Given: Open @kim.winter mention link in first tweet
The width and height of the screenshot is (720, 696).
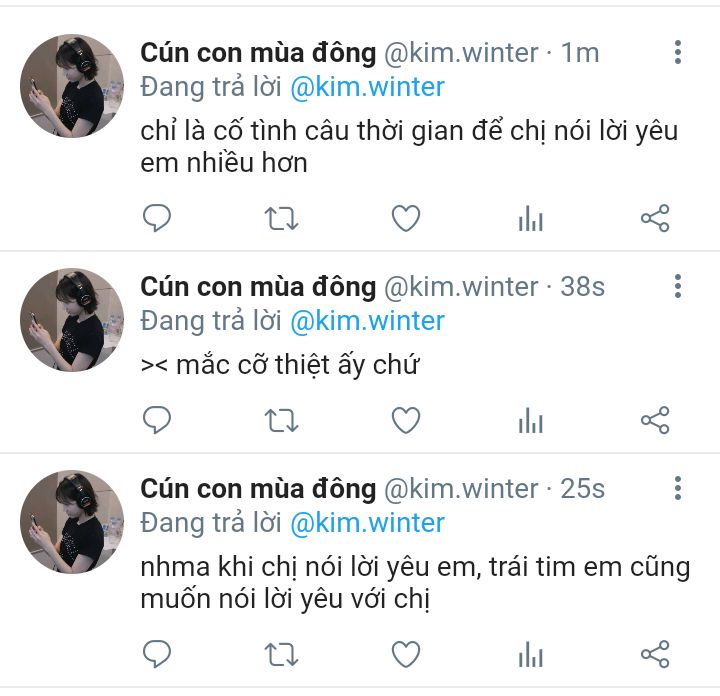Looking at the screenshot, I should 367,87.
